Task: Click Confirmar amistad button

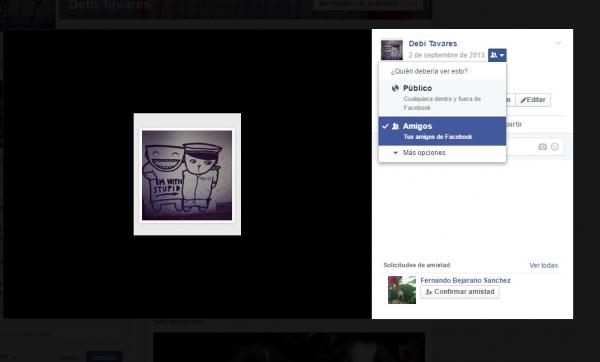Action: point(460,292)
